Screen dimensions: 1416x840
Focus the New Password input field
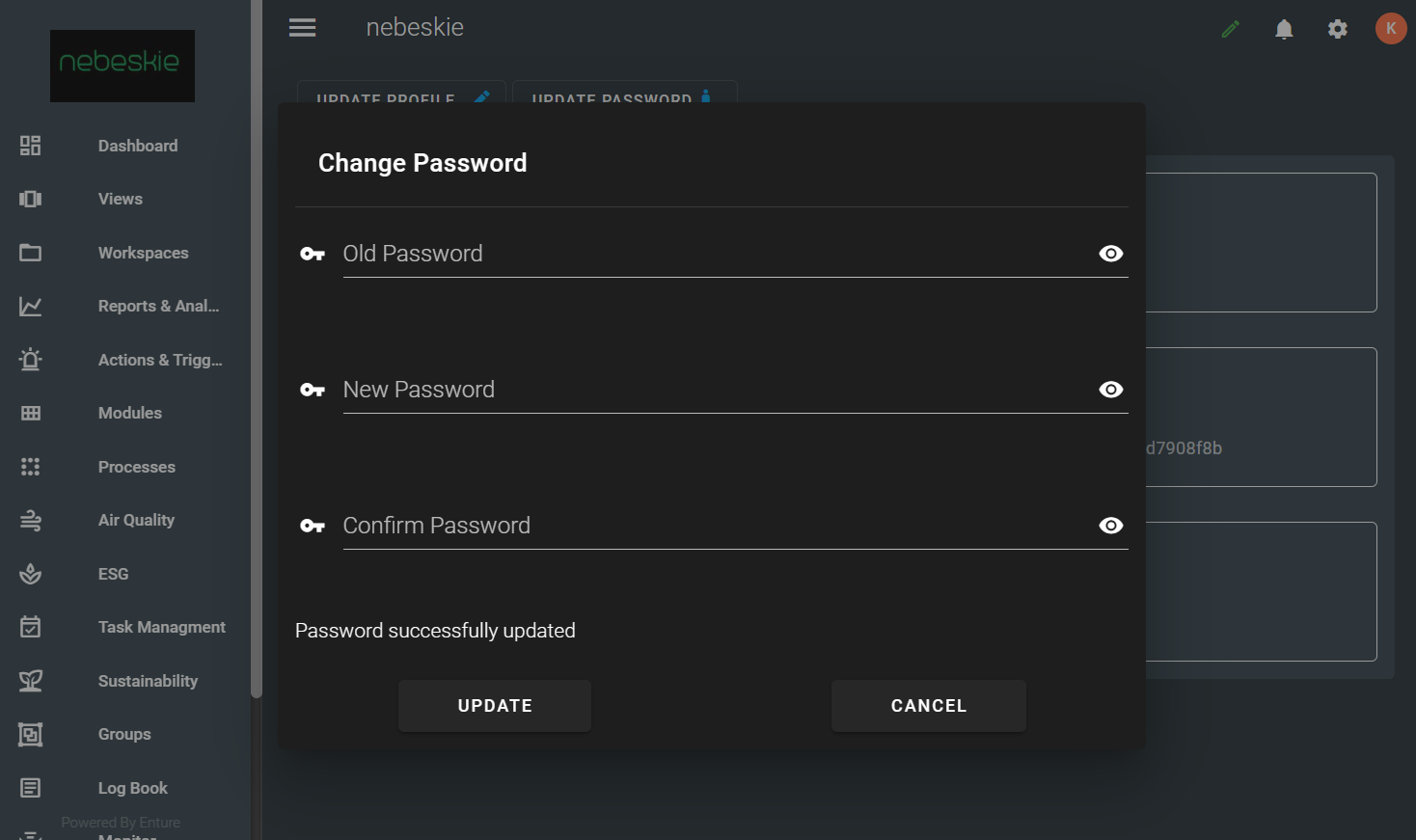click(714, 390)
